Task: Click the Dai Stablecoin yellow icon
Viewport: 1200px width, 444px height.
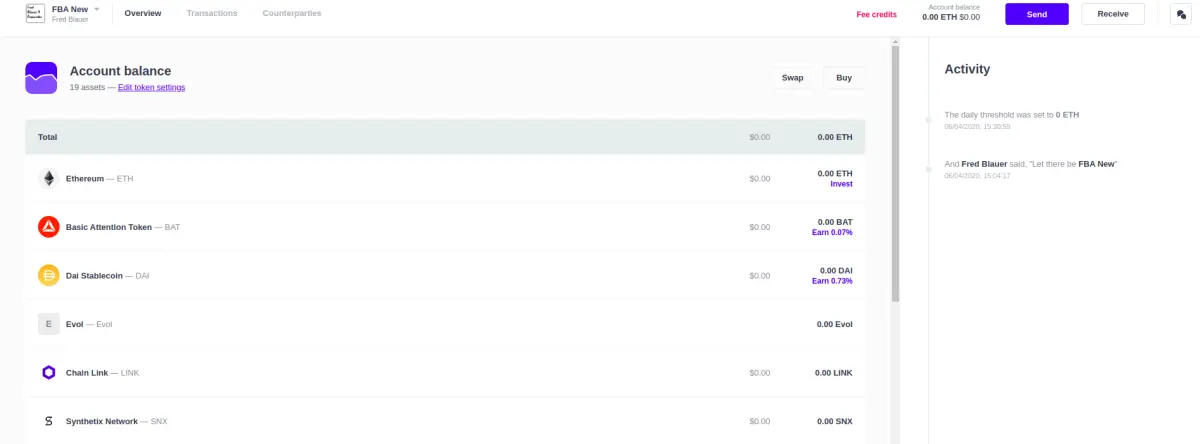Action: (48, 275)
